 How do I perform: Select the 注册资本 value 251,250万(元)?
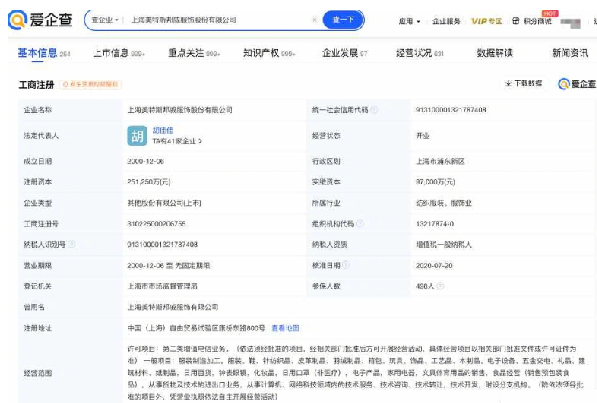148,182
